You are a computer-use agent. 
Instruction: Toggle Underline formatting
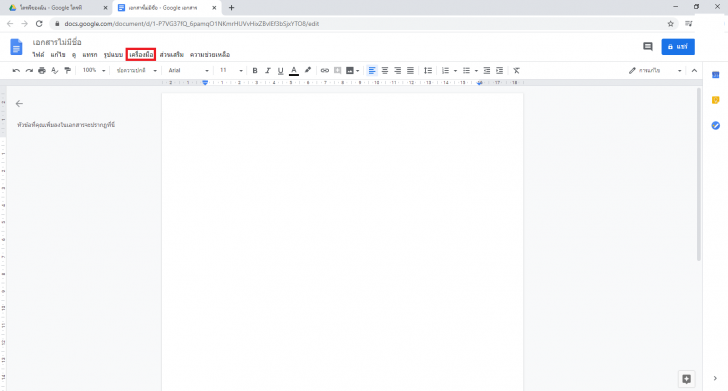[x=280, y=71]
